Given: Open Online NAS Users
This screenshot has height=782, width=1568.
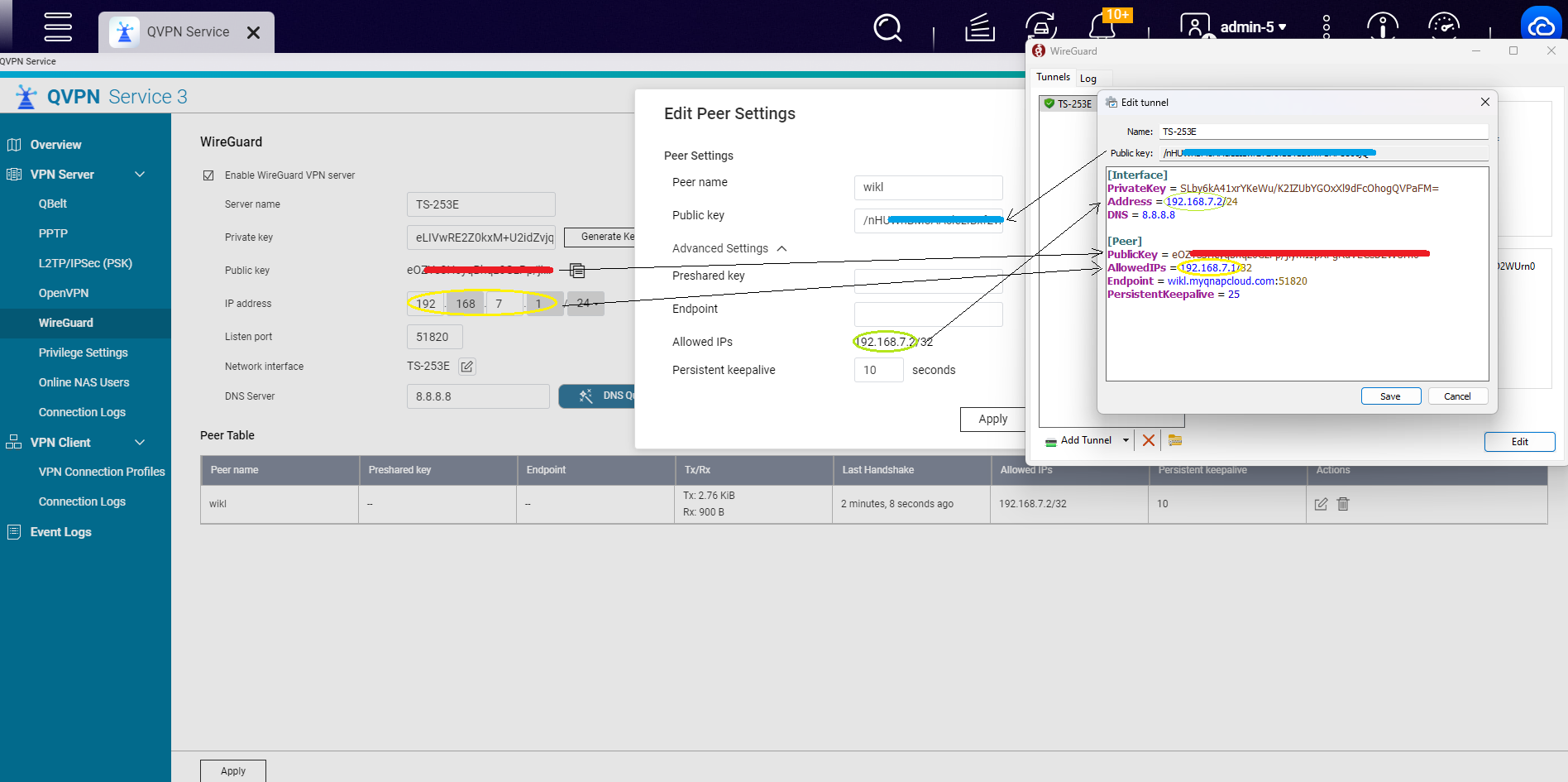Looking at the screenshot, I should [84, 382].
